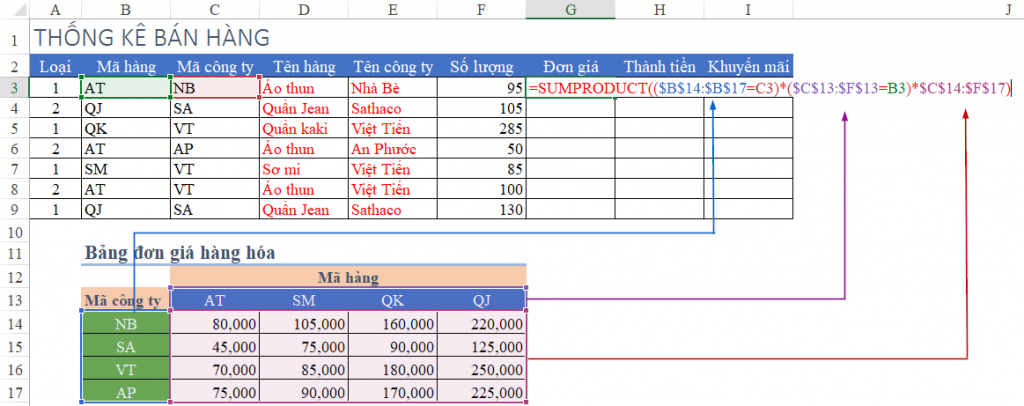Viewport: 1024px width, 406px height.
Task: Click row 3 header number
Action: click(15, 88)
